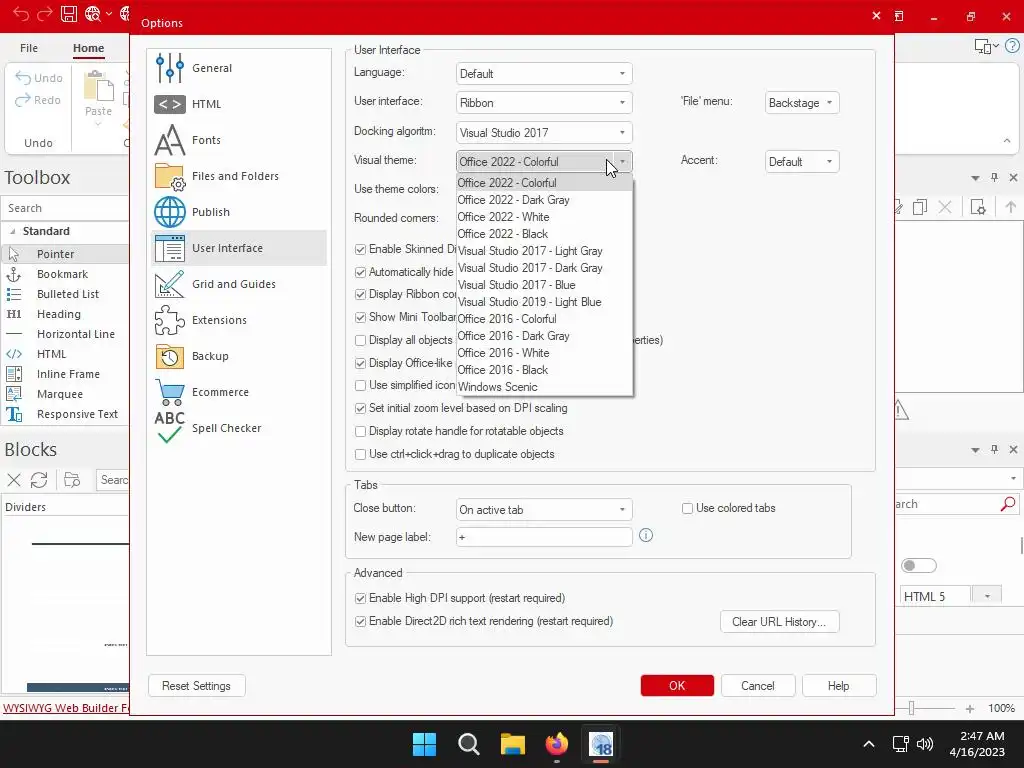Open the Ecommerce options category
This screenshot has height=768, width=1024.
pyautogui.click(x=239, y=391)
